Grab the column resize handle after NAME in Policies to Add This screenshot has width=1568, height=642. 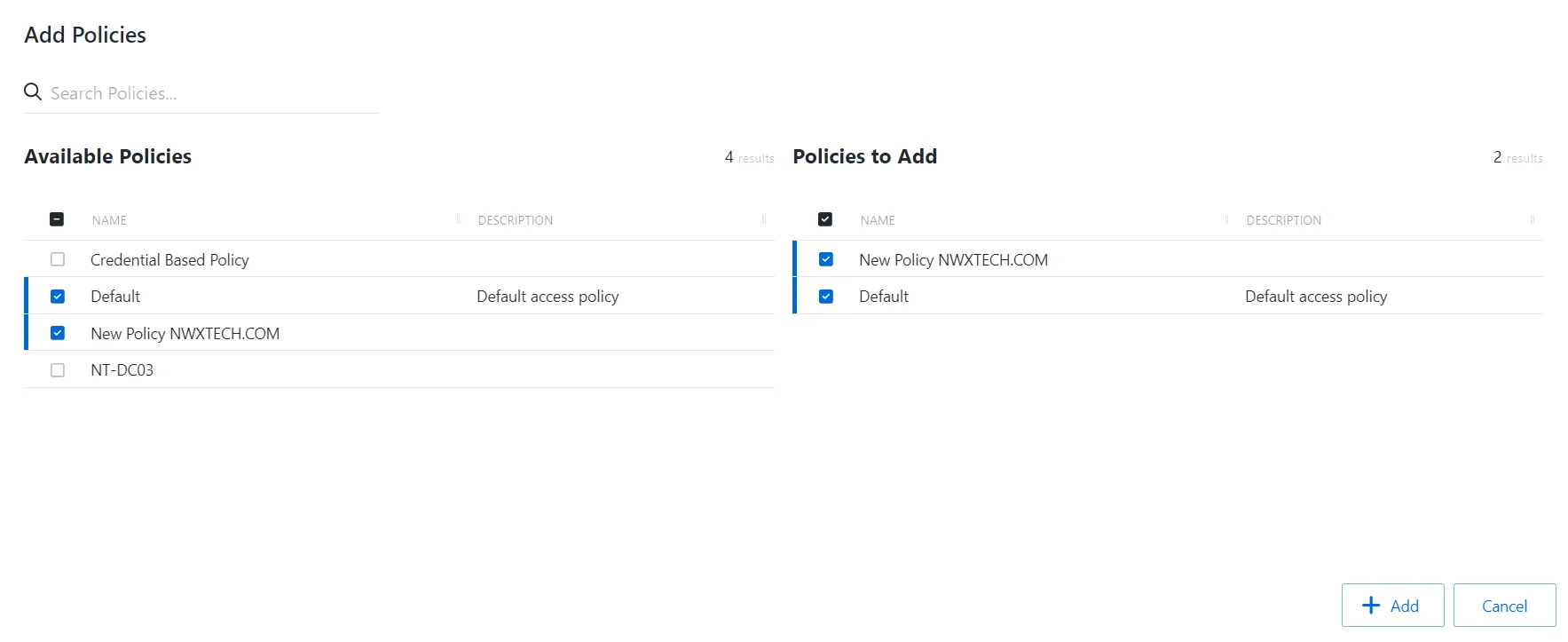coord(1226,219)
